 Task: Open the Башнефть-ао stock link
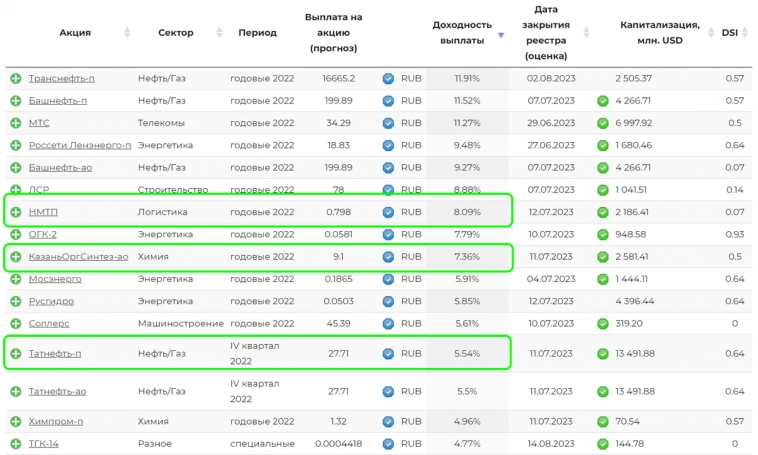click(60, 167)
